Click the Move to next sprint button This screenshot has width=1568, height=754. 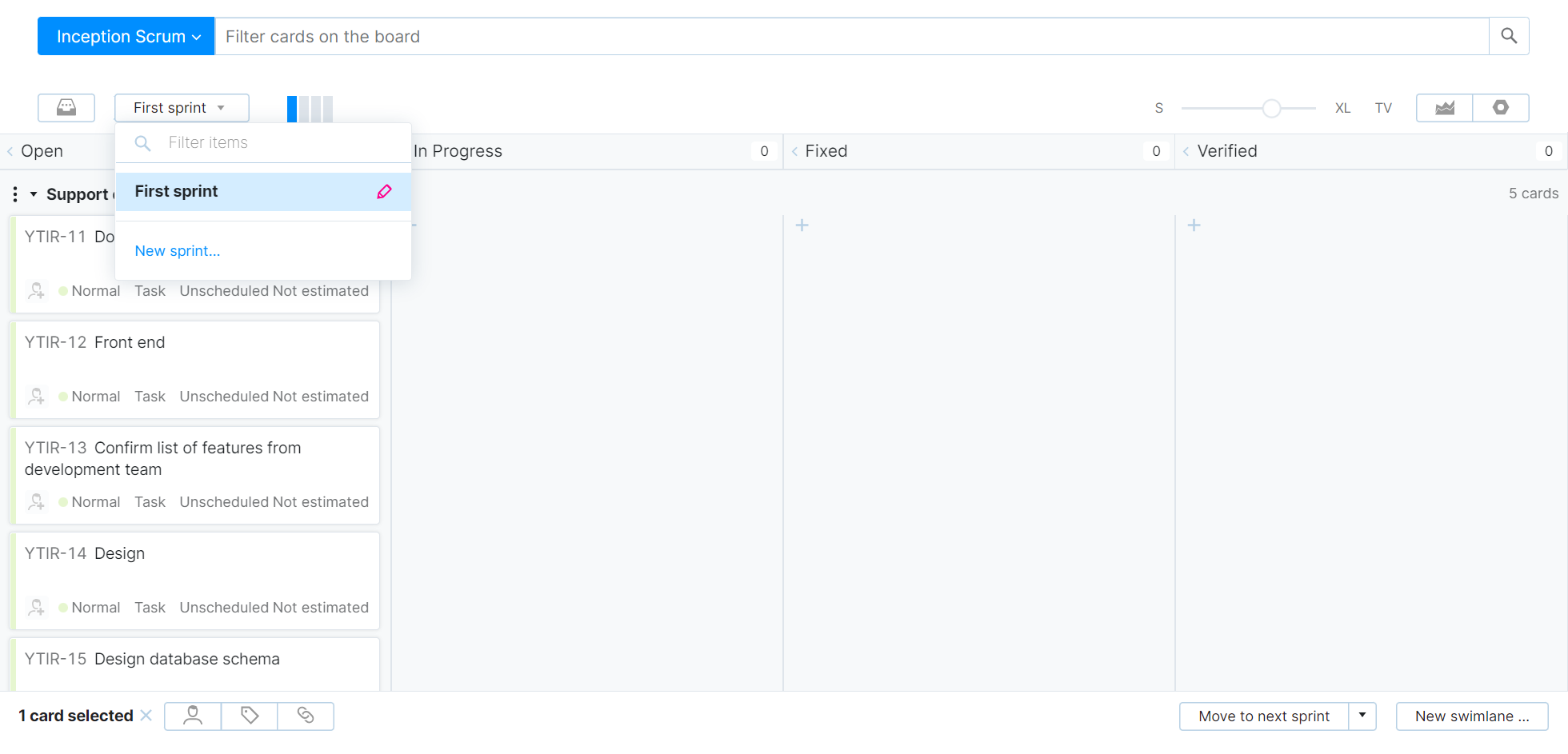[x=1262, y=716]
